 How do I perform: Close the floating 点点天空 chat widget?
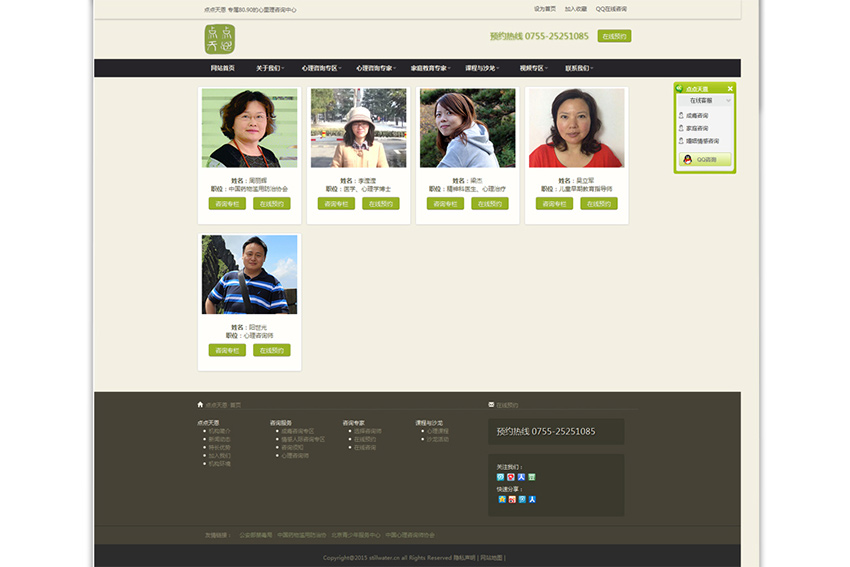tap(730, 89)
